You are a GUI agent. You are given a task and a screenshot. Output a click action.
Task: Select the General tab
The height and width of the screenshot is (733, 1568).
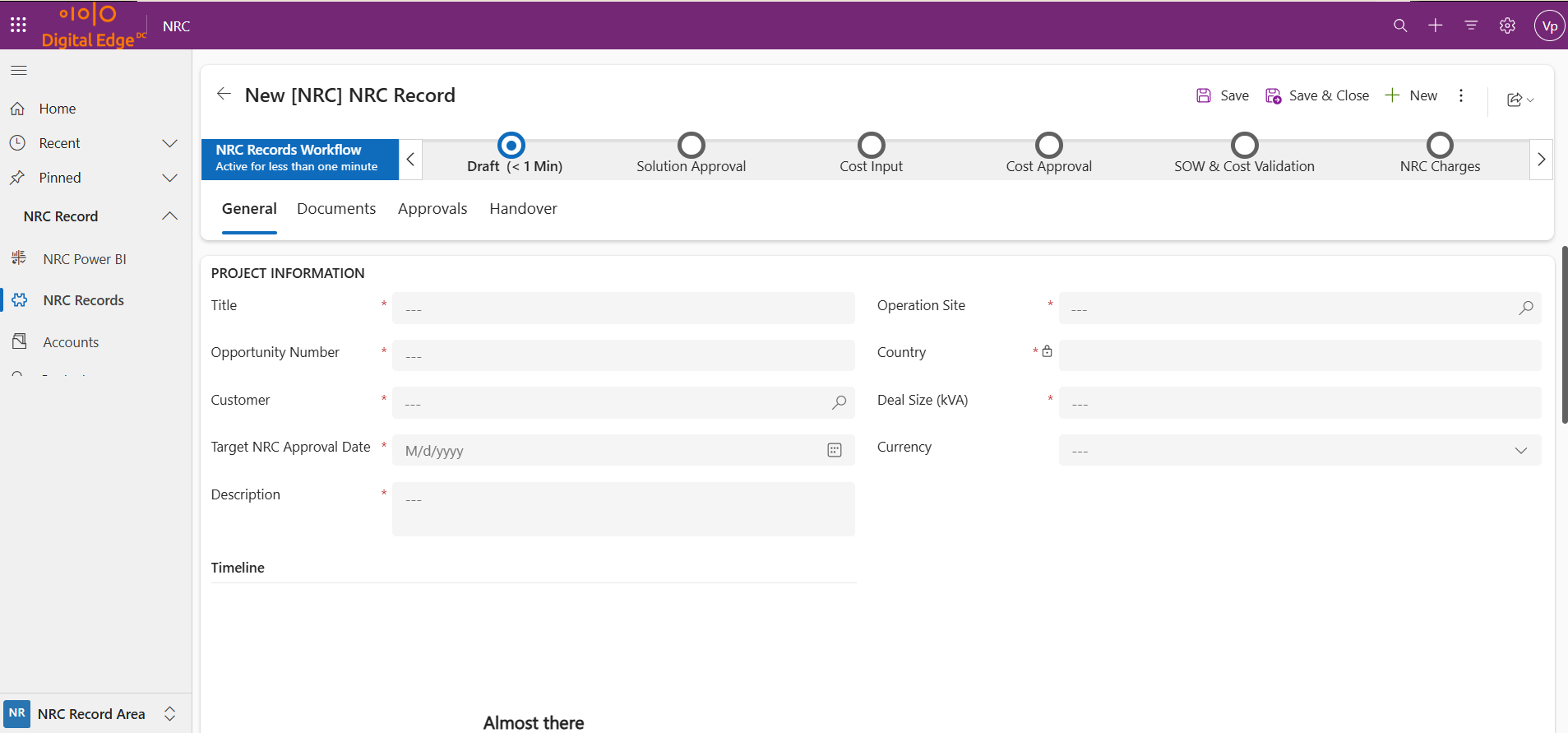pyautogui.click(x=249, y=209)
